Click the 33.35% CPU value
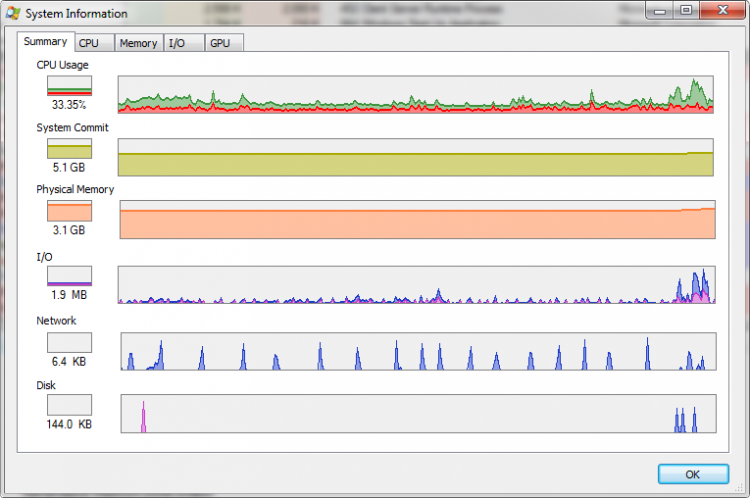 click(69, 105)
